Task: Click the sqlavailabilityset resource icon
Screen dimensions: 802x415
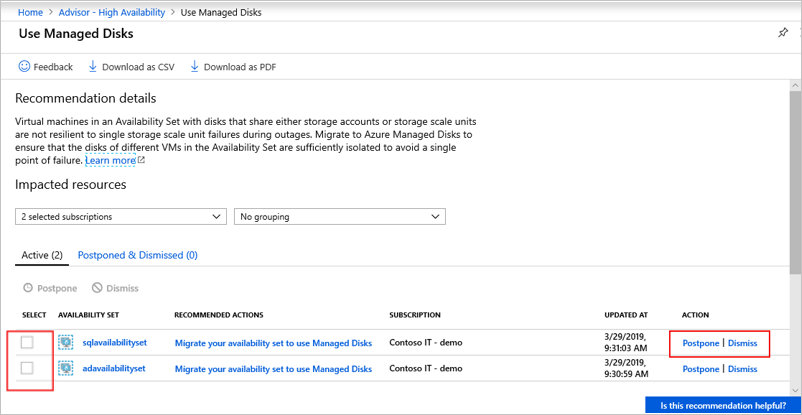Action: [x=67, y=343]
